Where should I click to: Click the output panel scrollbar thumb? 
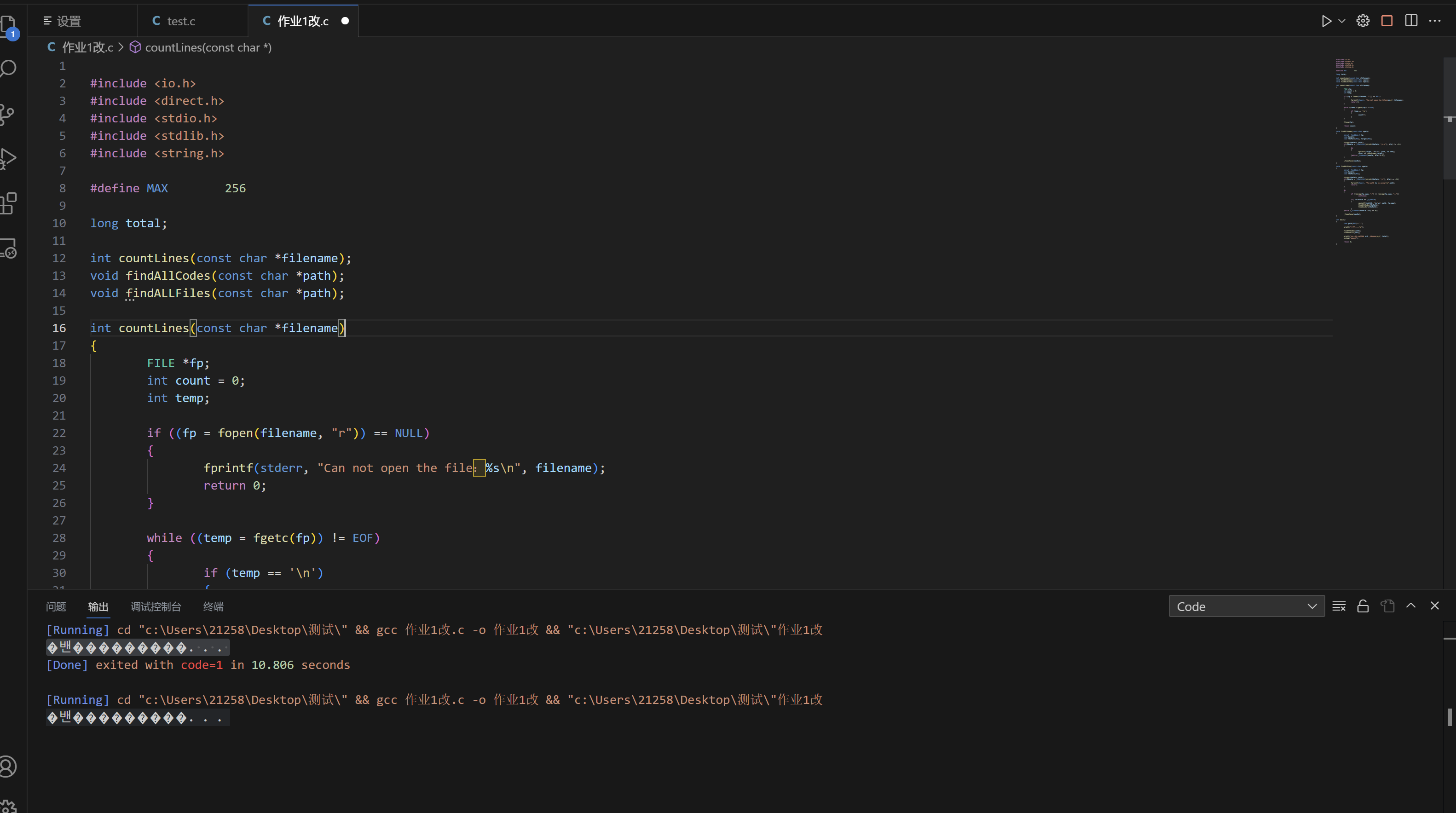(x=1450, y=717)
